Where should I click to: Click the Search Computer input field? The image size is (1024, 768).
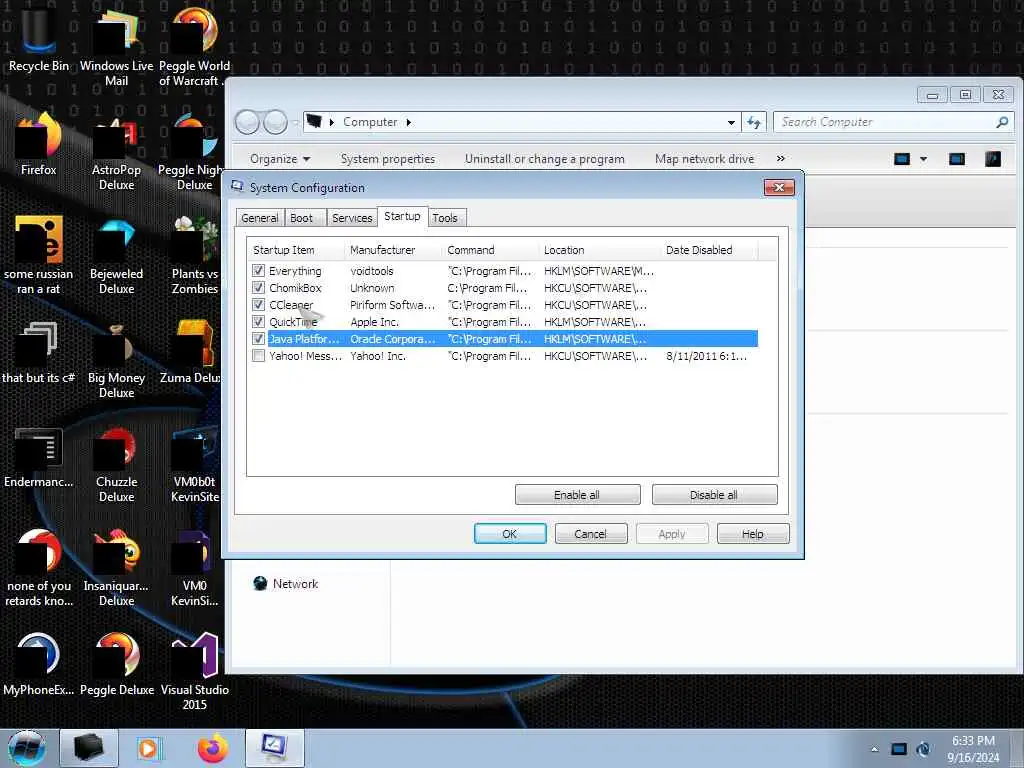(885, 122)
